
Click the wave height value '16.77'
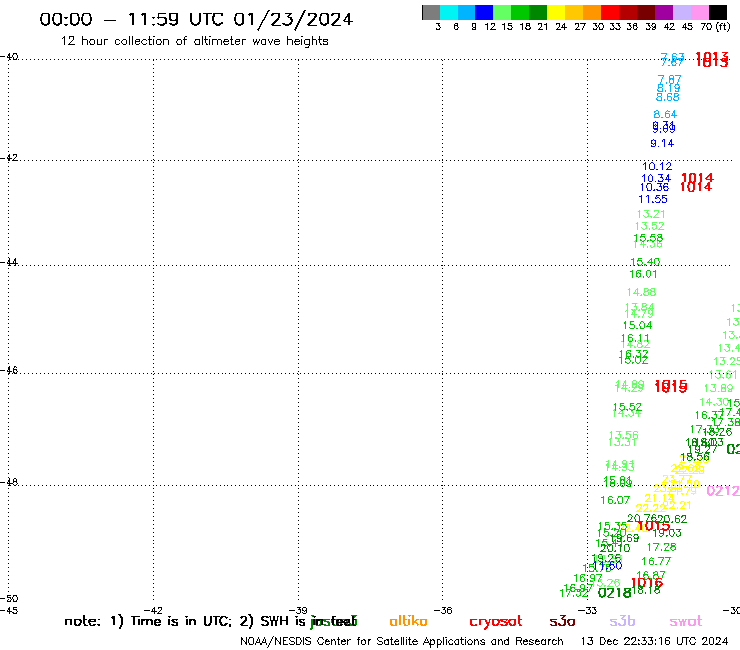[x=656, y=561]
